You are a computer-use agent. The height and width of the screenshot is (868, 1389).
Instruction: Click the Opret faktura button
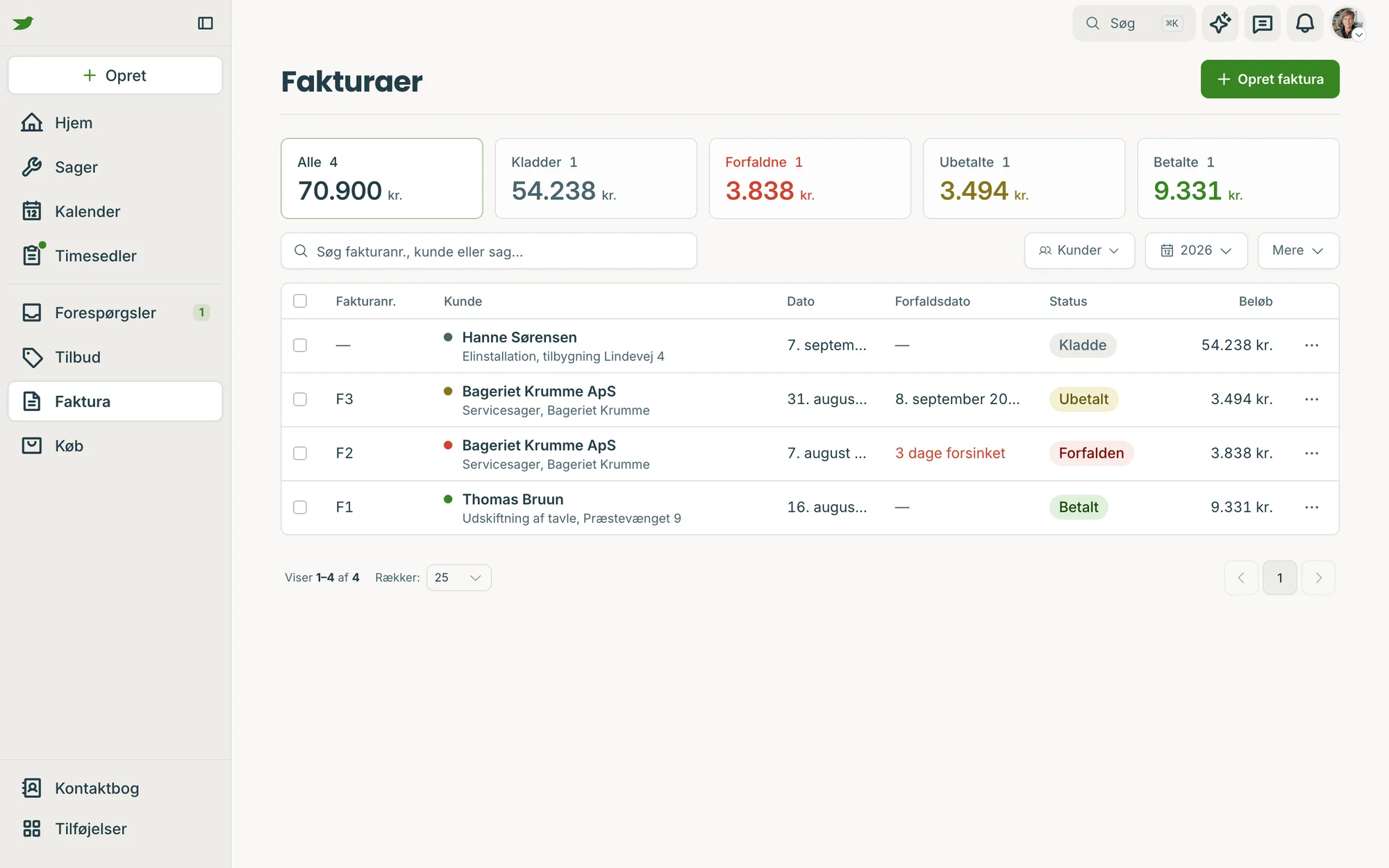click(x=1270, y=79)
